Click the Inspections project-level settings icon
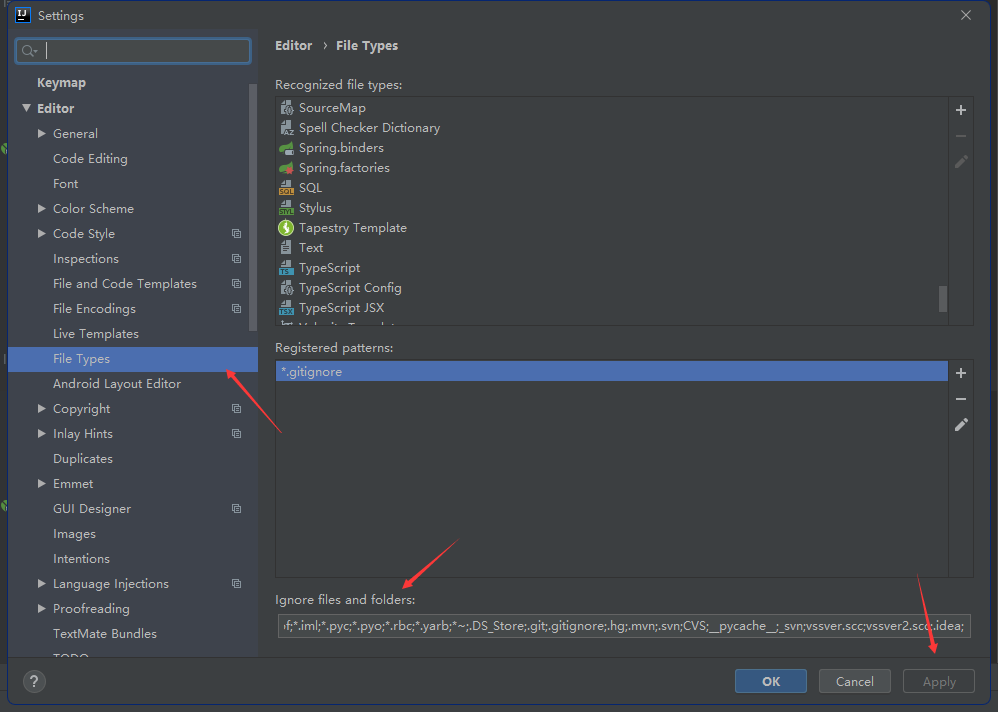This screenshot has width=998, height=712. [x=237, y=258]
